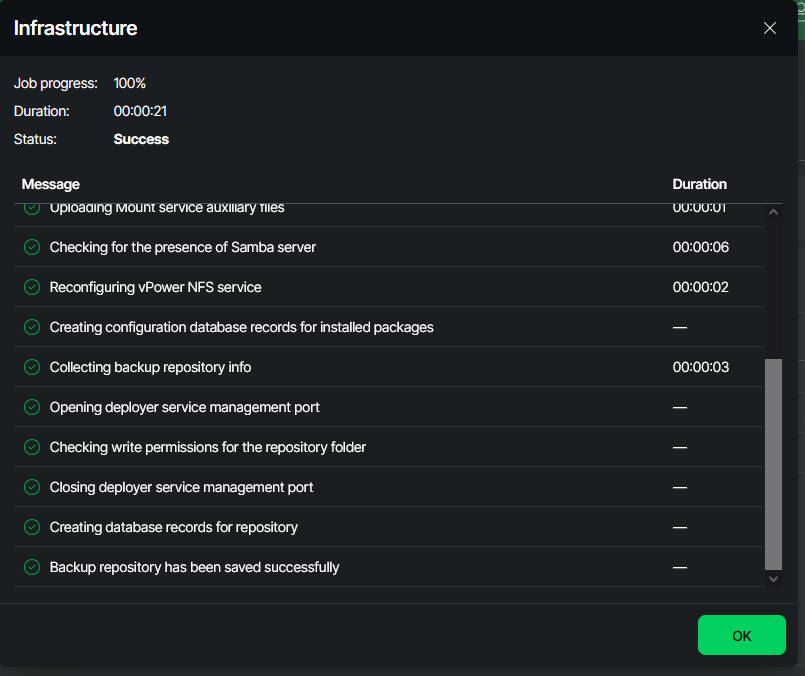
Task: Click the 00:00:06 duration for Samba check
Action: 700,247
